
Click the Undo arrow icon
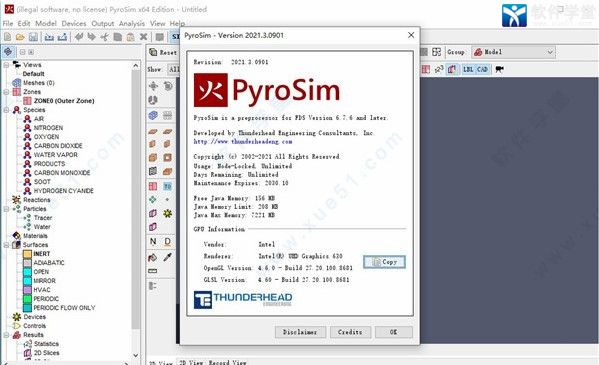[79, 37]
